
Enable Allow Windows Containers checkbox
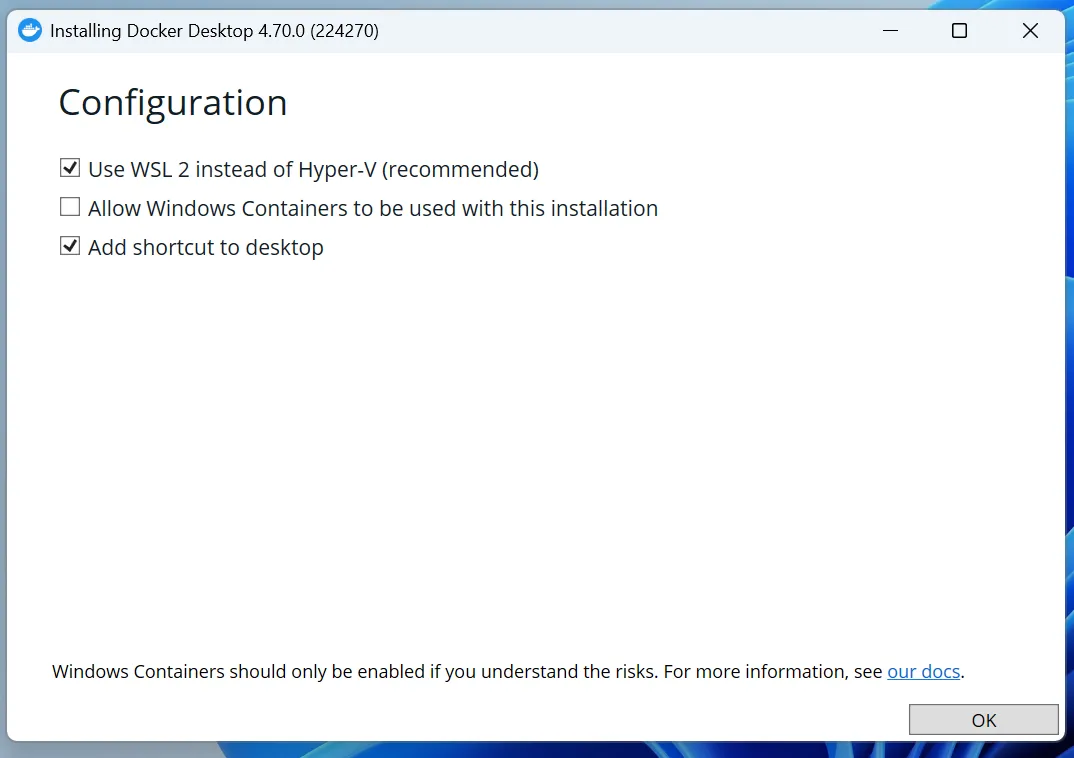coord(70,207)
